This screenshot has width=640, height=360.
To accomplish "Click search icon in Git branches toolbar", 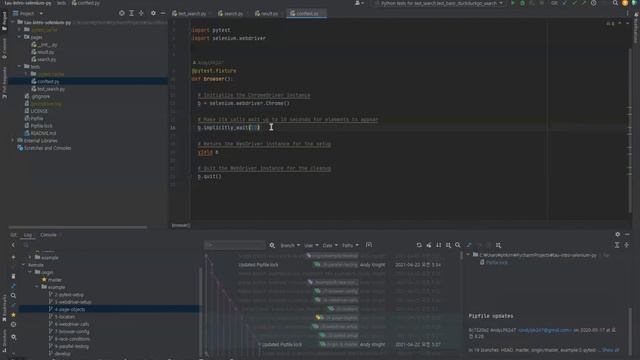I will pos(13,296).
